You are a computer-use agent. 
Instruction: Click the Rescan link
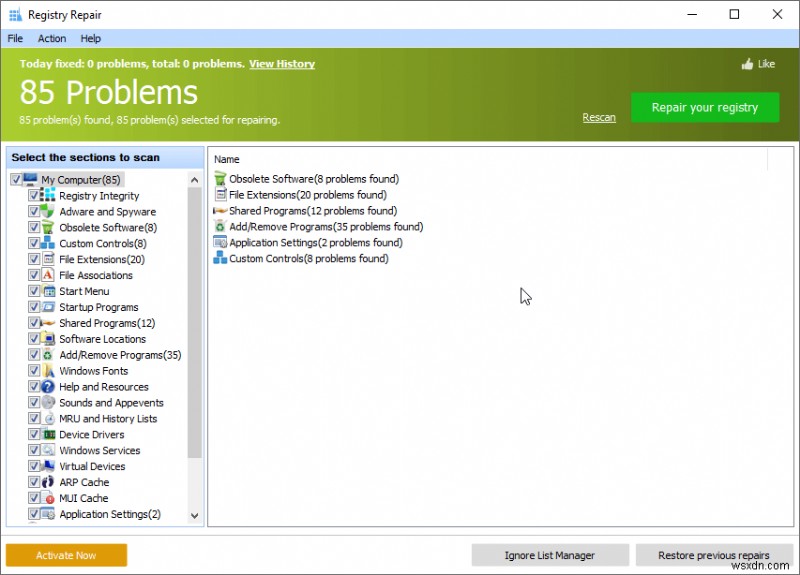[599, 117]
